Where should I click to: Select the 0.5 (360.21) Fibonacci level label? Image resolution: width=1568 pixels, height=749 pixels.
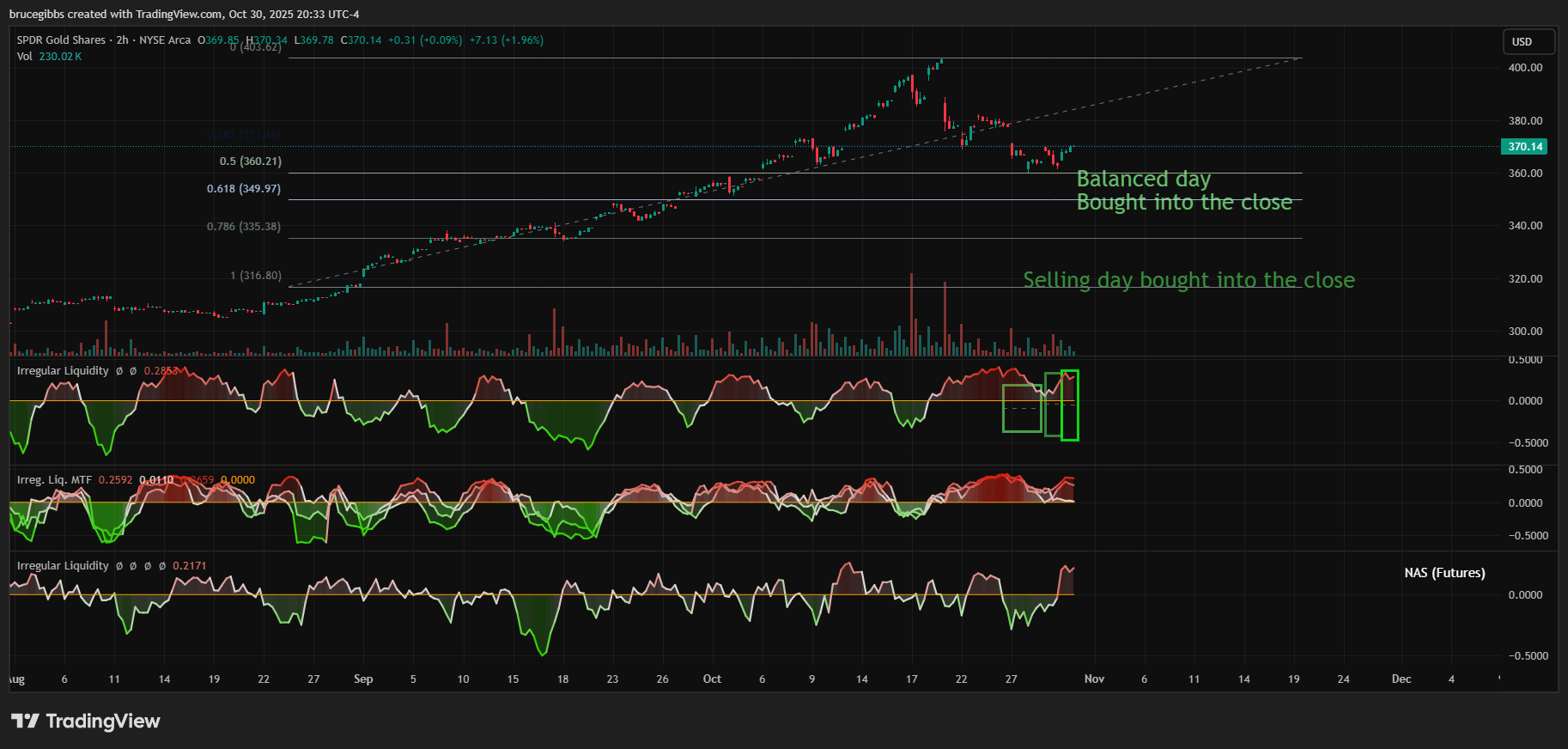250,161
